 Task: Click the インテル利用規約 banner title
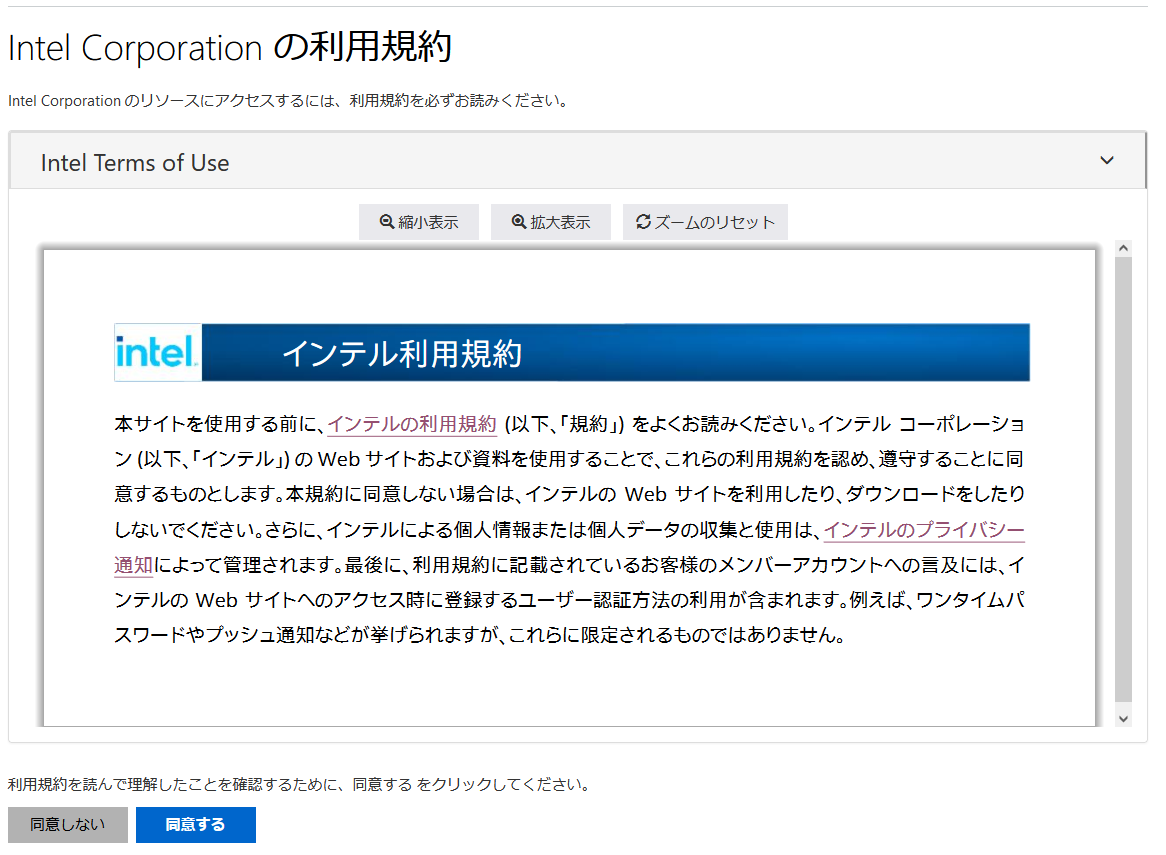pyautogui.click(x=402, y=354)
